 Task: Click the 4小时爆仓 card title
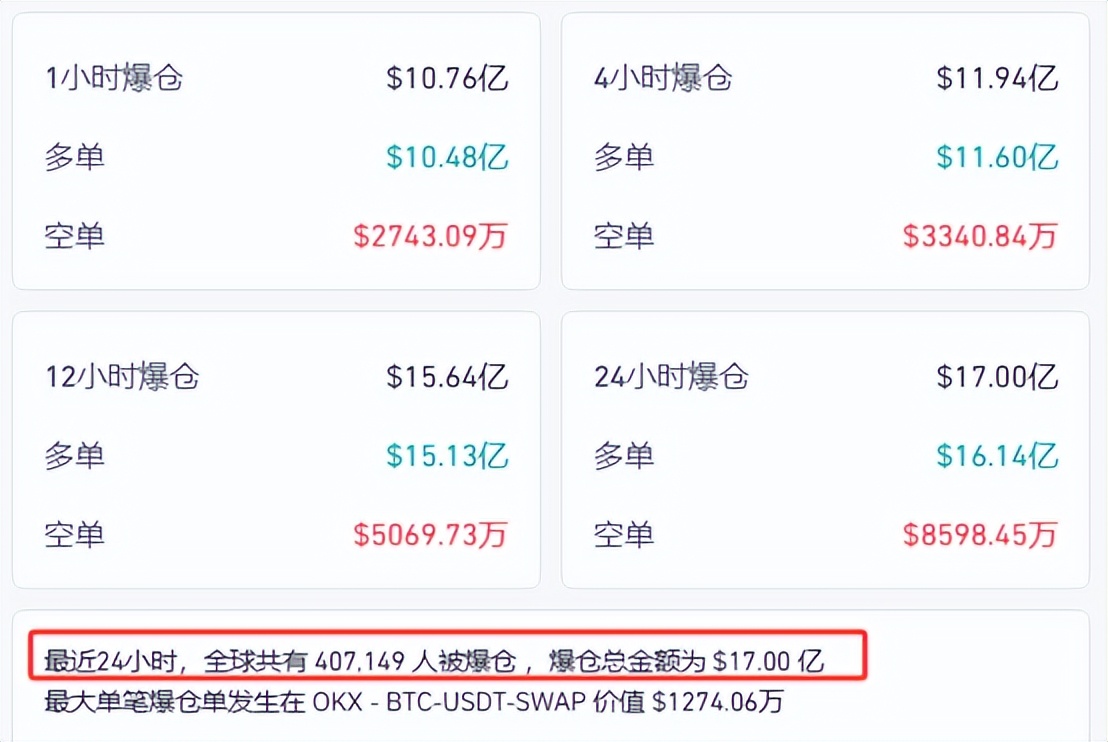(x=663, y=78)
